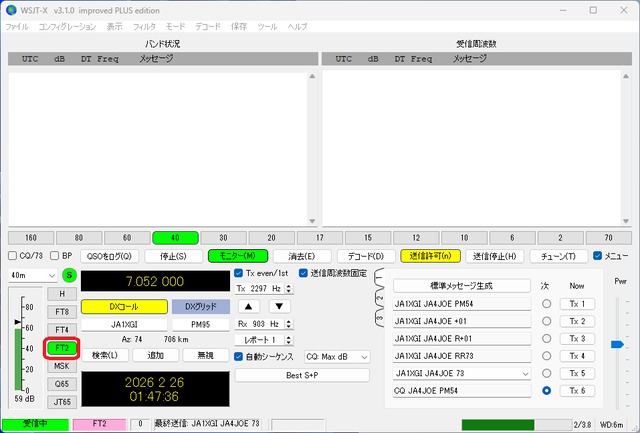Viewport: 640px width, 433px height.
Task: Open the デコード menu
Action: click(x=208, y=27)
